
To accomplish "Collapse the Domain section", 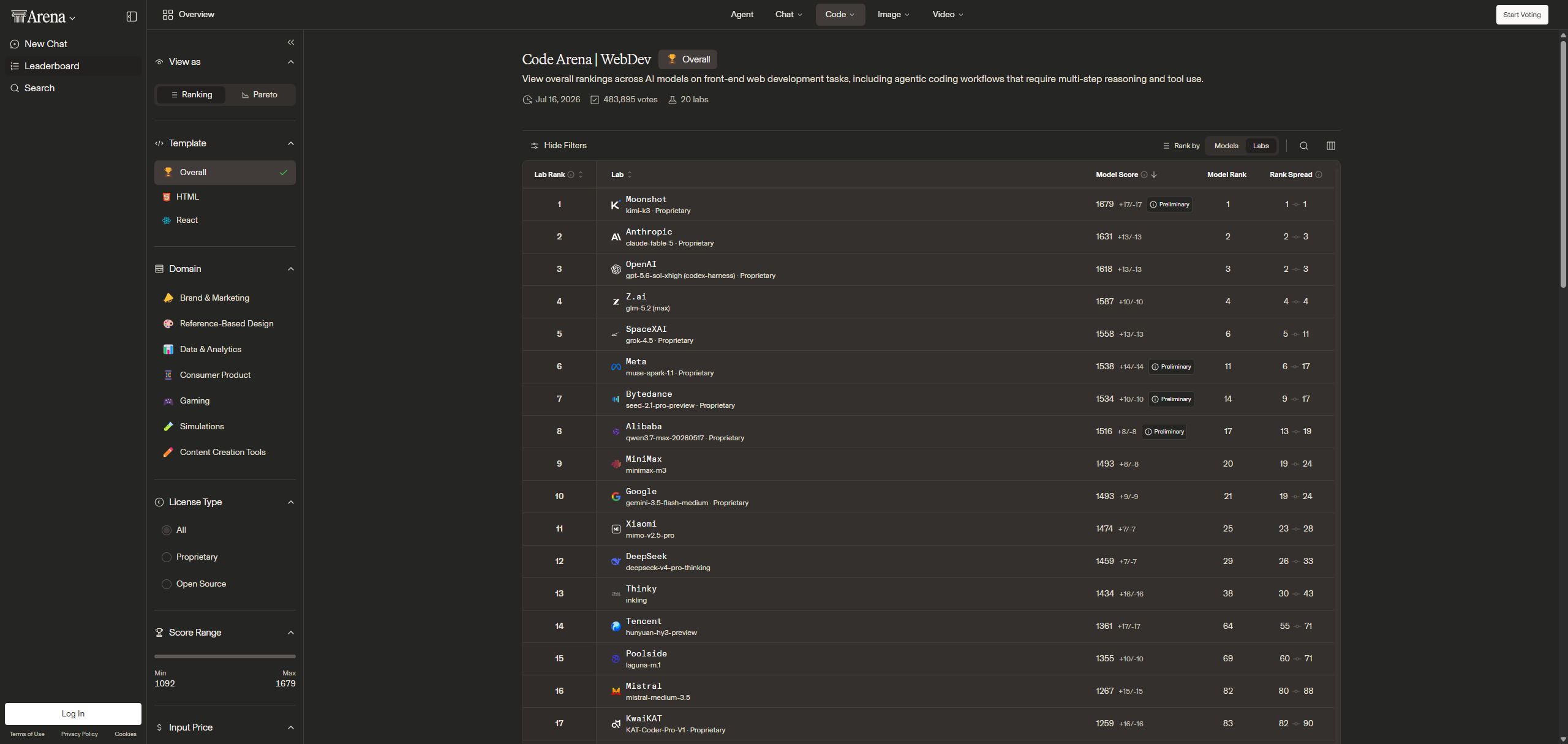I will point(291,269).
